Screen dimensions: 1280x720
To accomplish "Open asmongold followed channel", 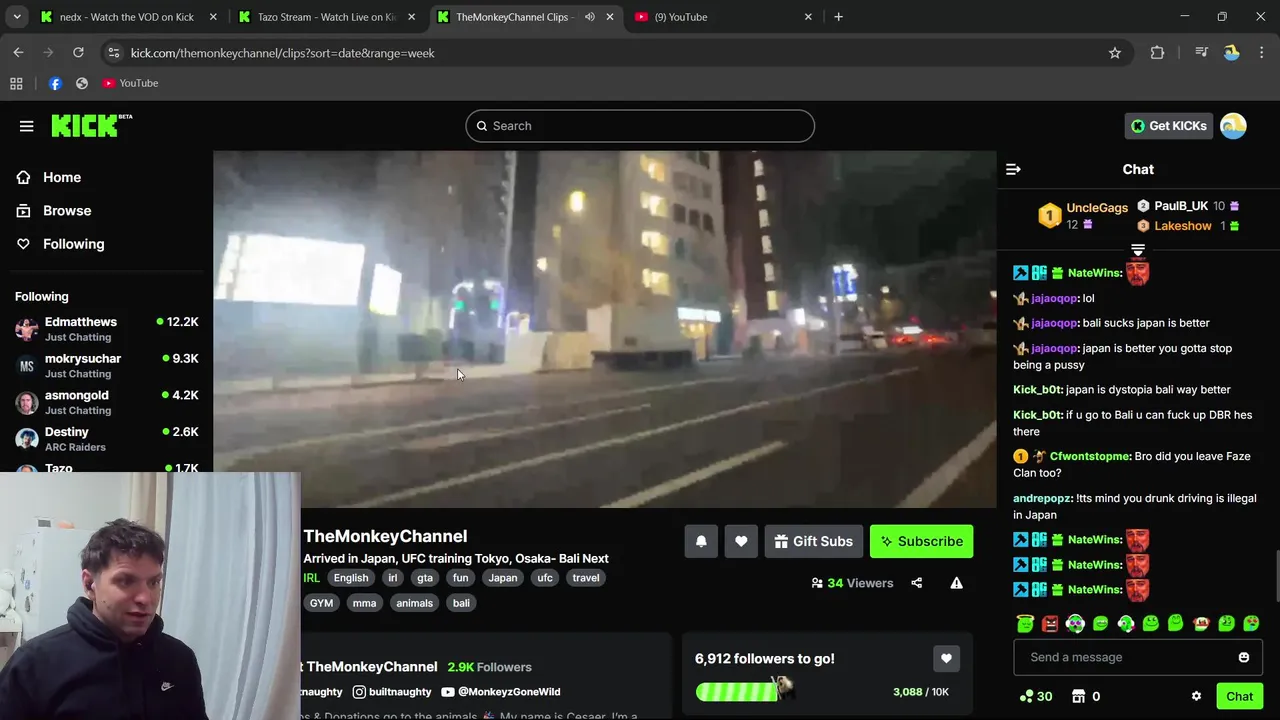I will pos(107,402).
